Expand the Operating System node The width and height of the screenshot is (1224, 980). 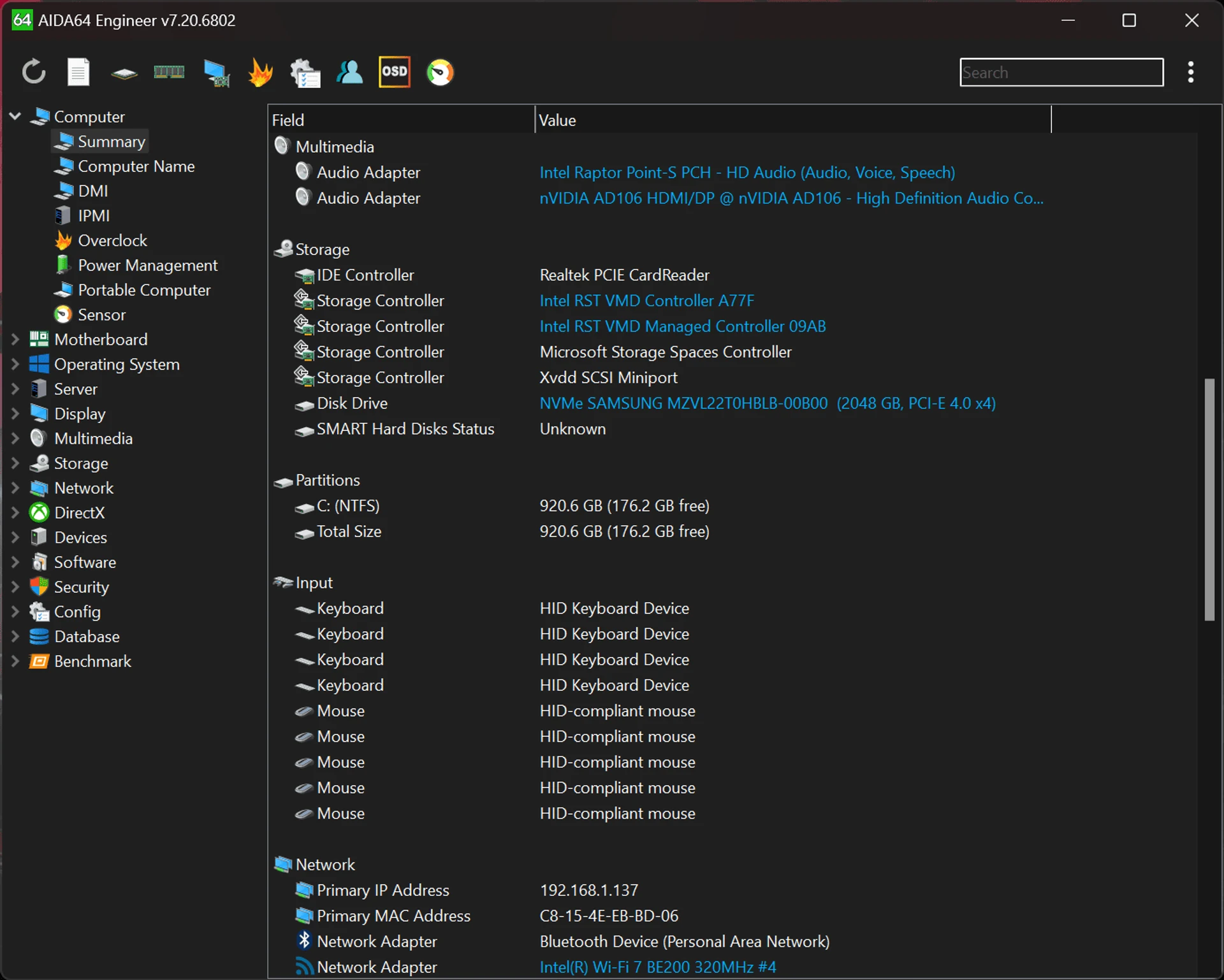click(15, 364)
